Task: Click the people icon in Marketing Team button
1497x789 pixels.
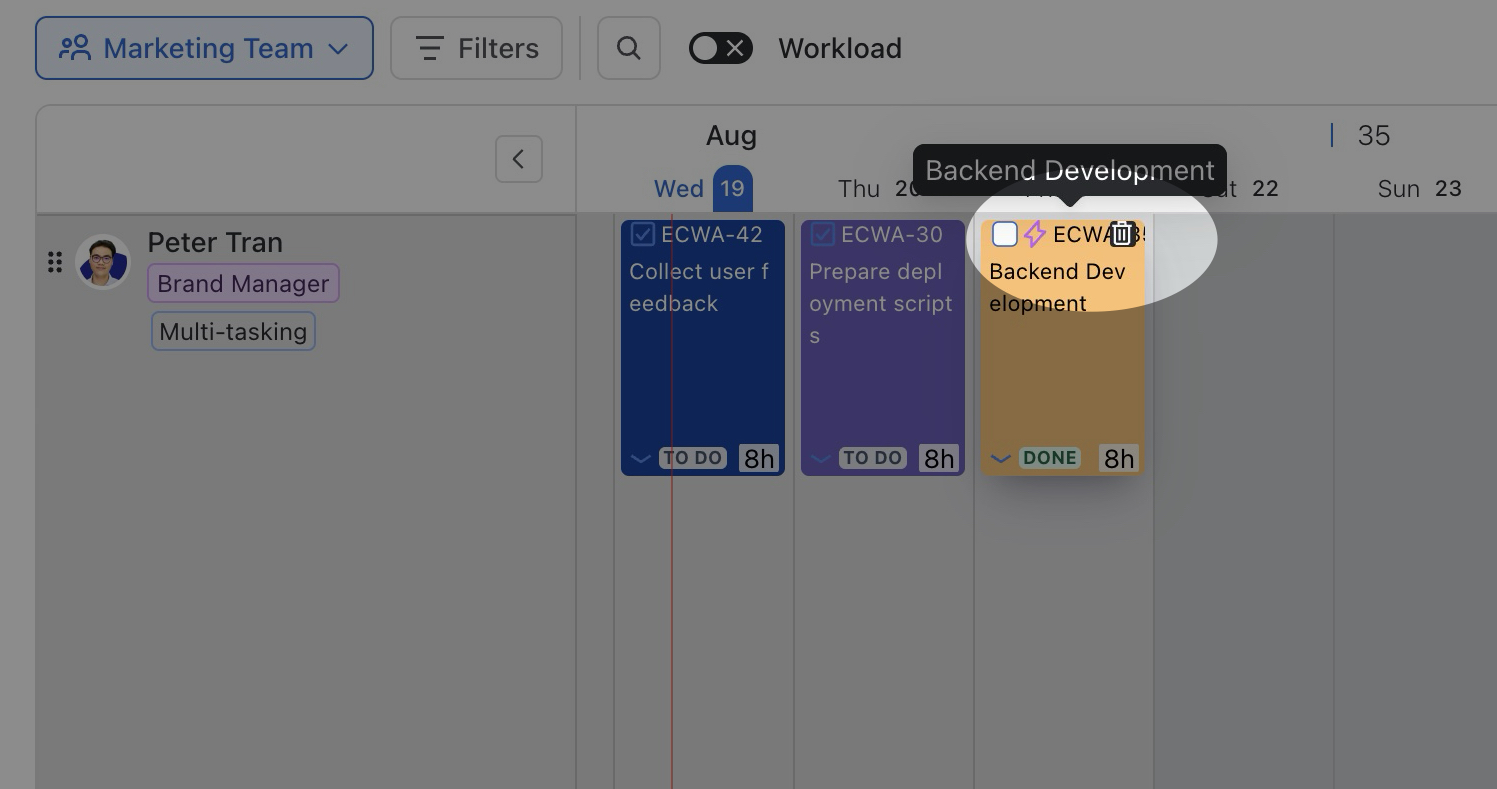Action: point(75,48)
